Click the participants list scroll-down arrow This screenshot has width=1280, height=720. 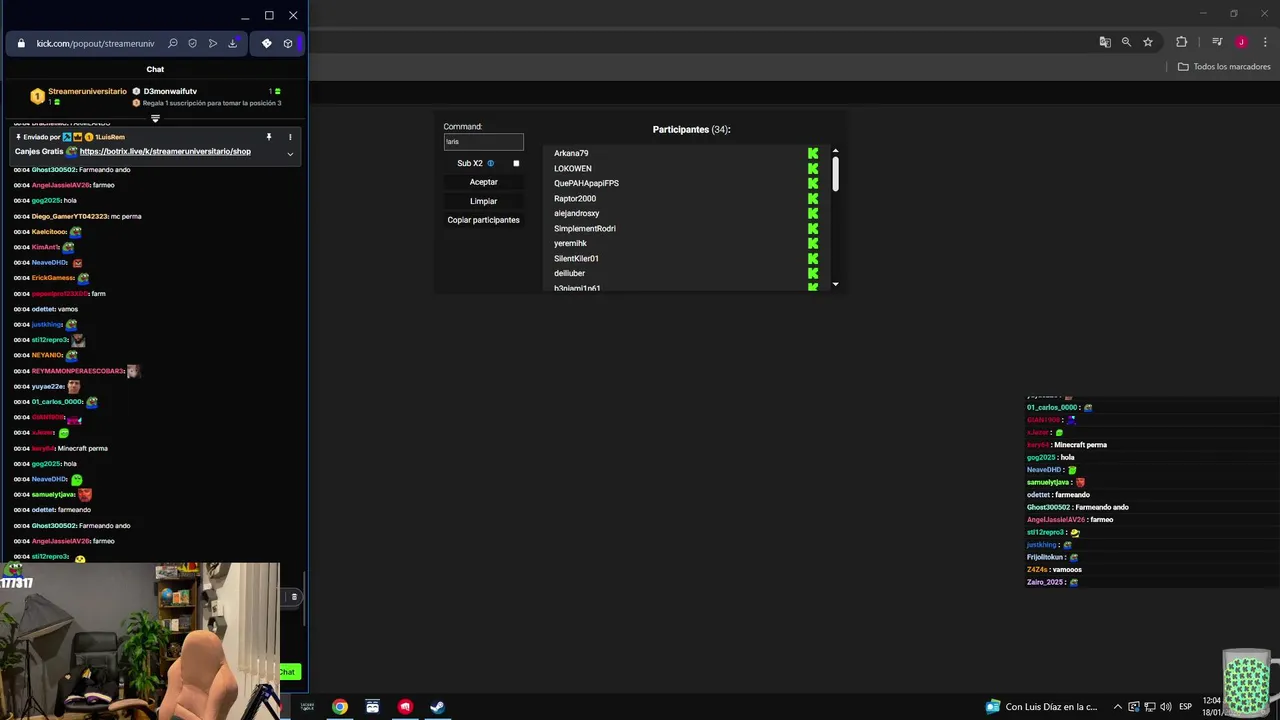click(x=835, y=284)
